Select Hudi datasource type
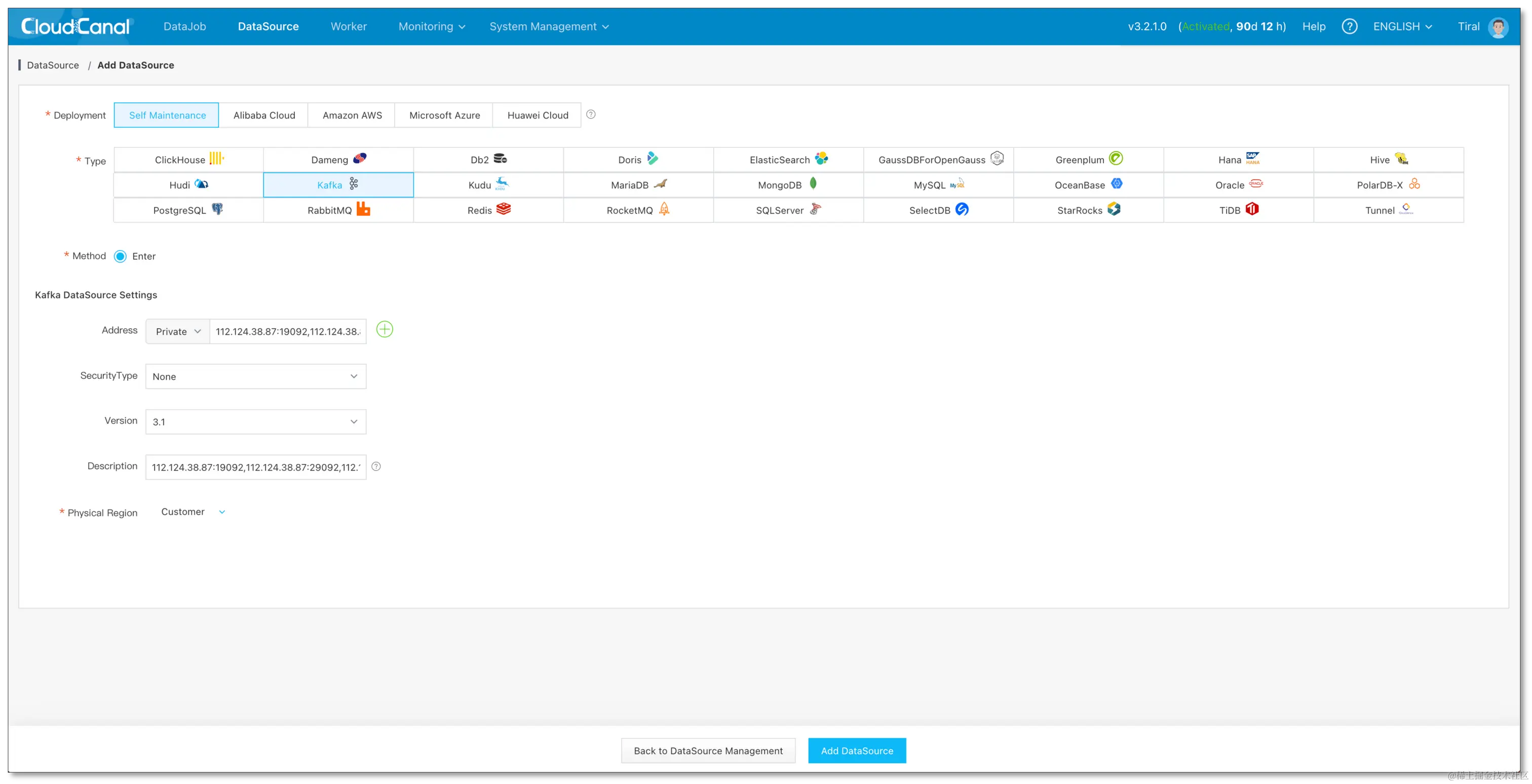This screenshot has width=1532, height=784. [188, 185]
